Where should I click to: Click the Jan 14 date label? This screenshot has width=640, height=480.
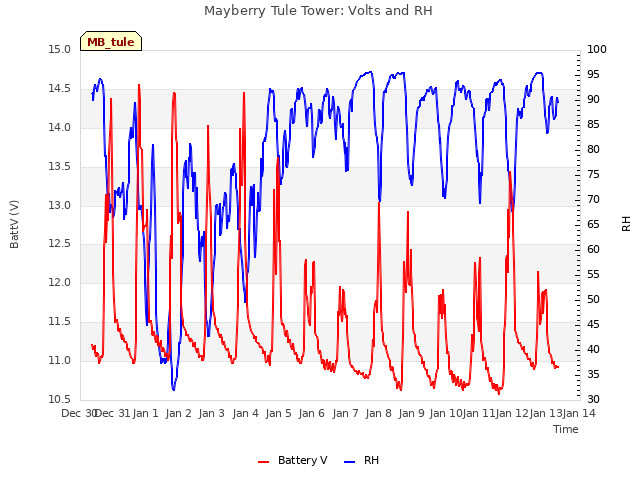[579, 413]
